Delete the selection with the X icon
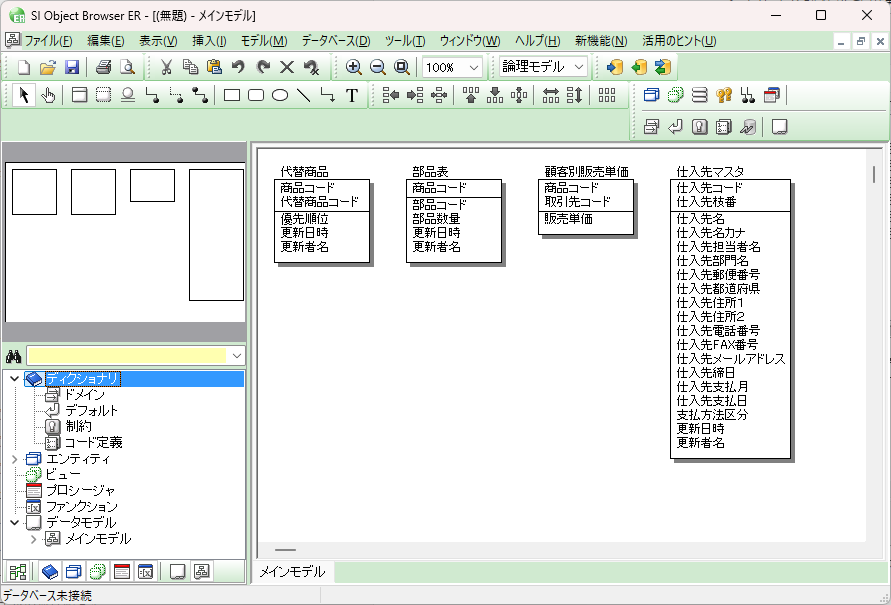This screenshot has width=891, height=605. pyautogui.click(x=287, y=67)
